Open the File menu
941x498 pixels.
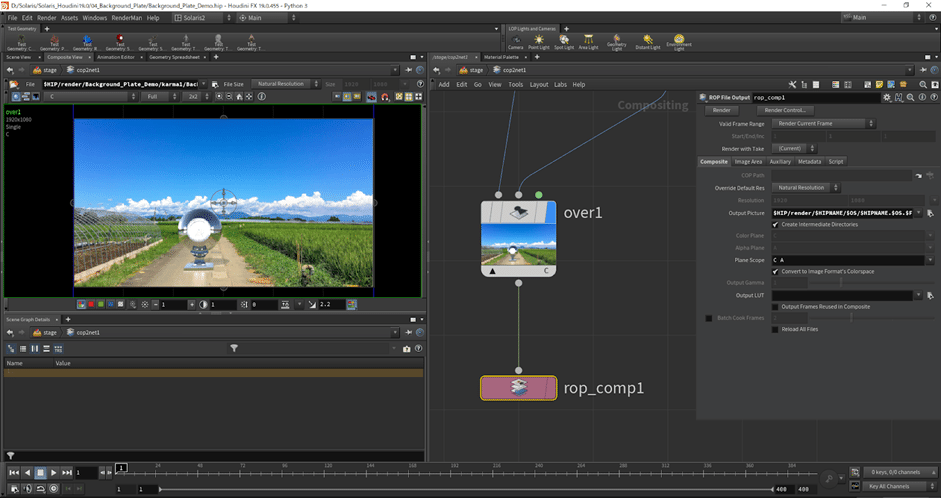12,18
